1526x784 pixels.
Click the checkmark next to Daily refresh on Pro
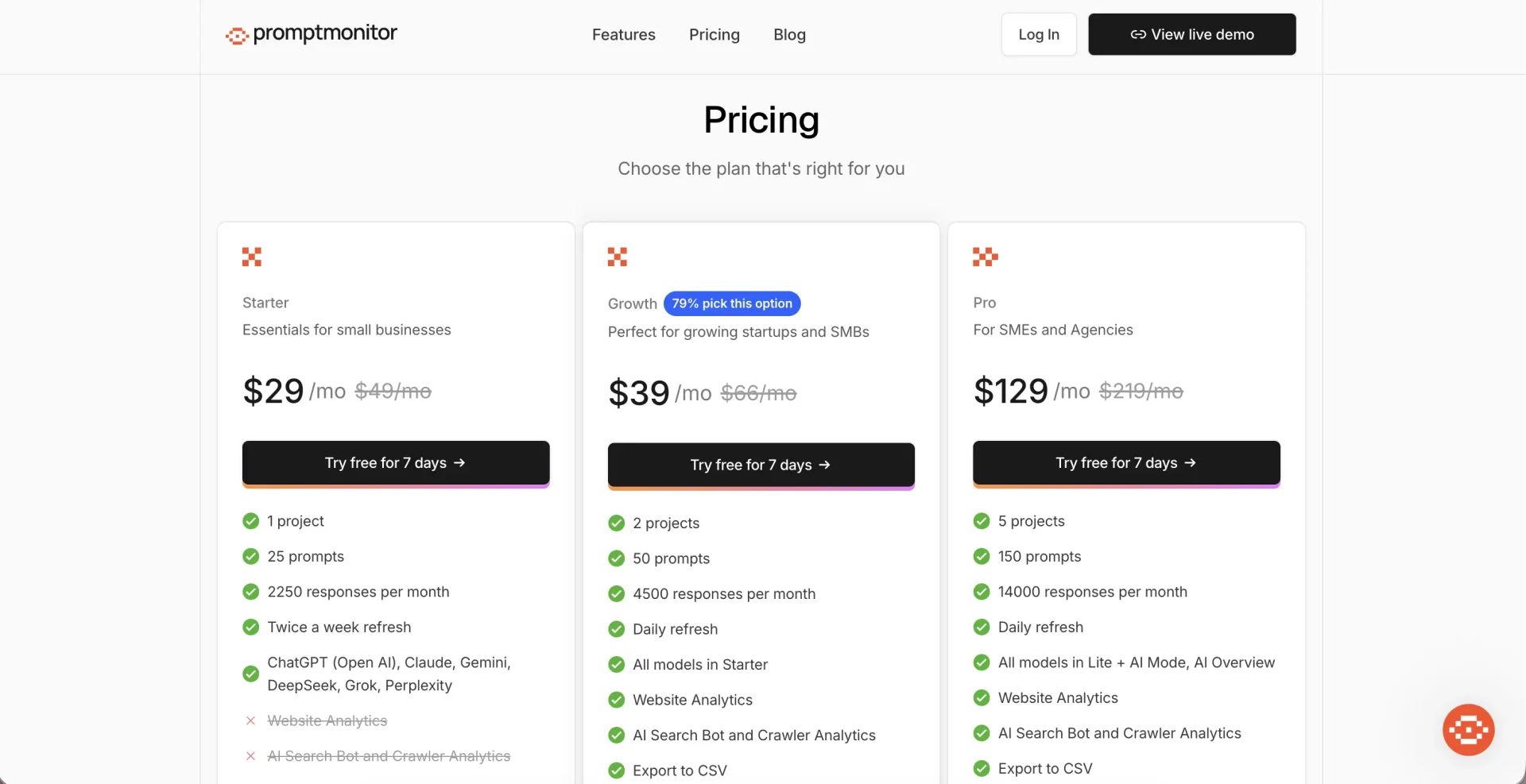pyautogui.click(x=981, y=627)
